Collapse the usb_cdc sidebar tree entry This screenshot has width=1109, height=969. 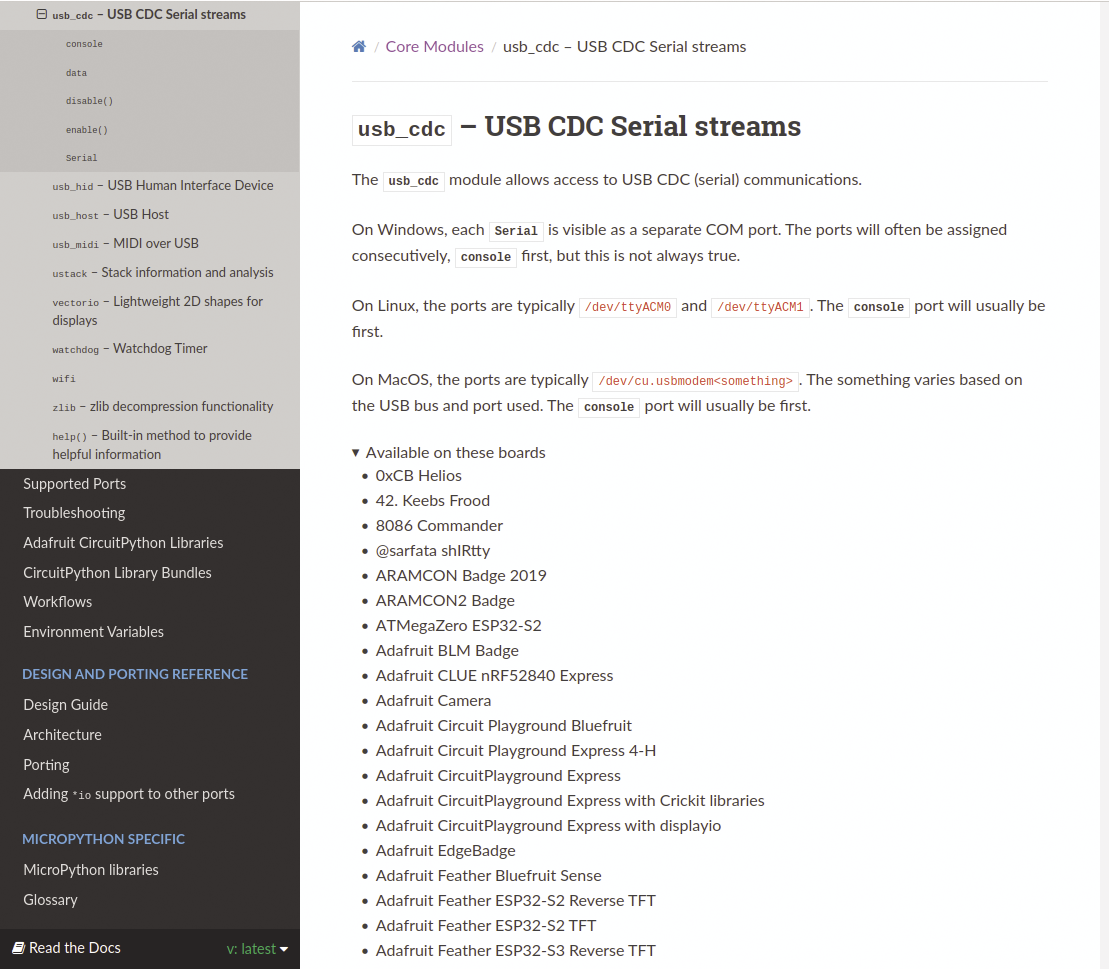tap(42, 14)
